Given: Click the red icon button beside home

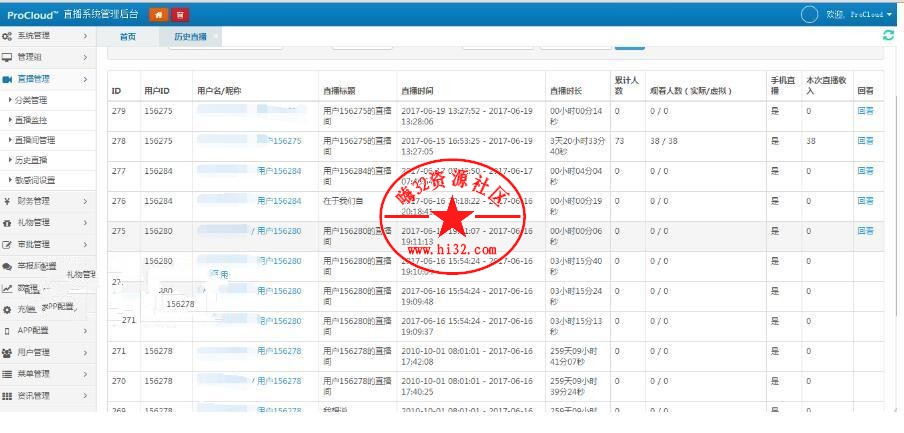Looking at the screenshot, I should click(x=179, y=15).
